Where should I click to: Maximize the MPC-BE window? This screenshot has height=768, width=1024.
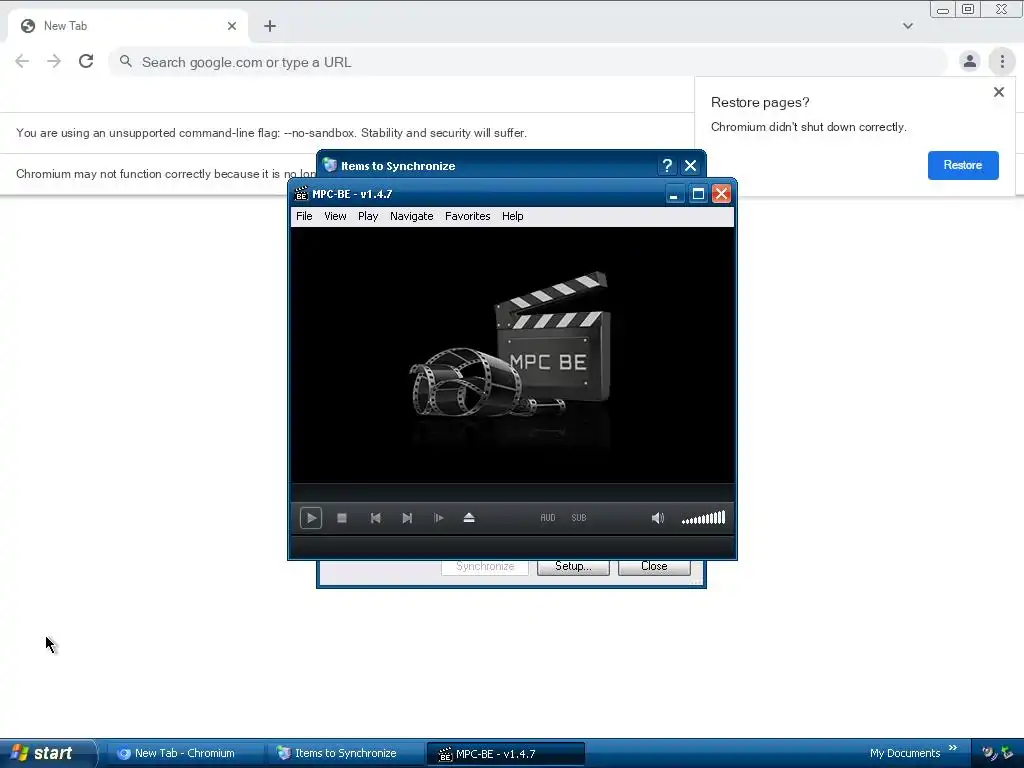tap(698, 194)
